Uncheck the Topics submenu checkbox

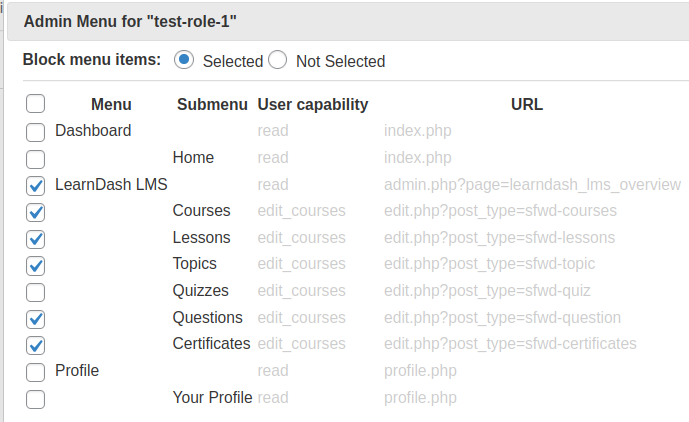pyautogui.click(x=36, y=266)
